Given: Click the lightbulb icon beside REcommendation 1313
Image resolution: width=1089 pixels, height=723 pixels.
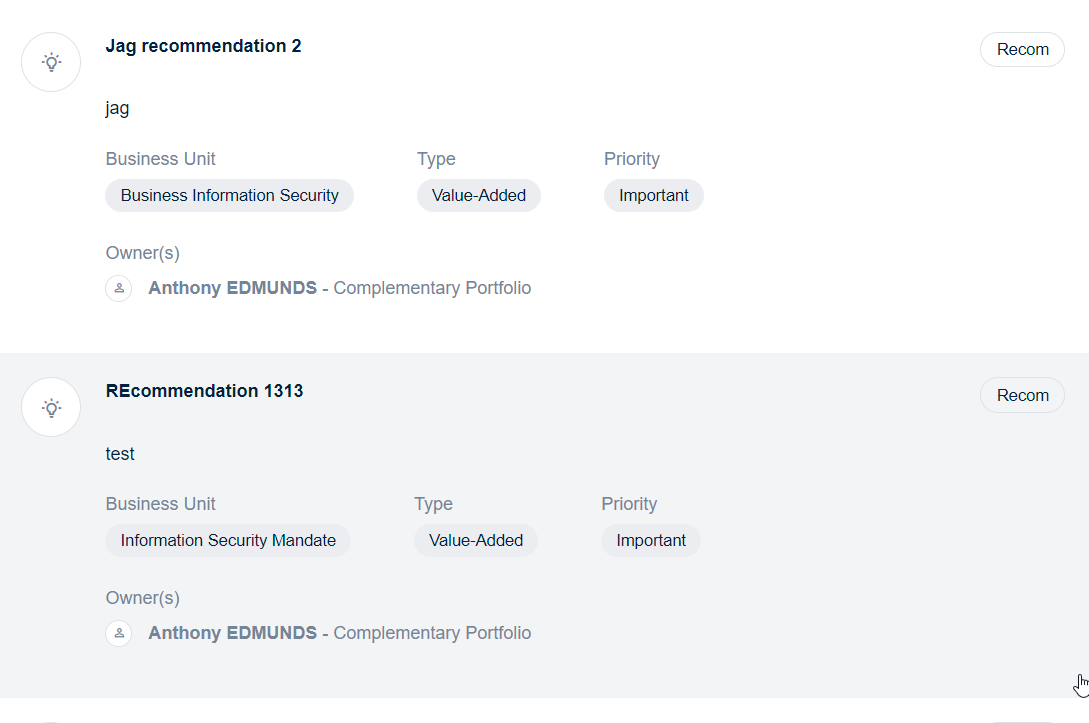Looking at the screenshot, I should pos(51,407).
